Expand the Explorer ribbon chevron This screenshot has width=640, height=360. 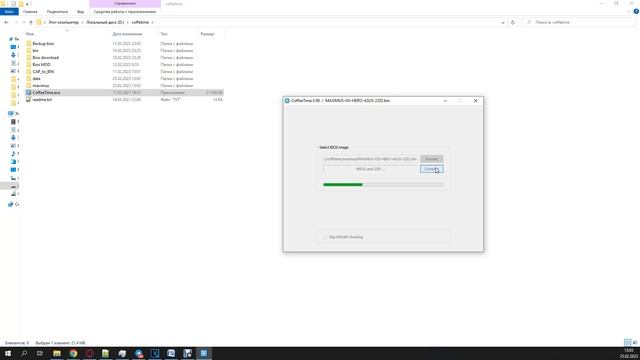tap(629, 11)
